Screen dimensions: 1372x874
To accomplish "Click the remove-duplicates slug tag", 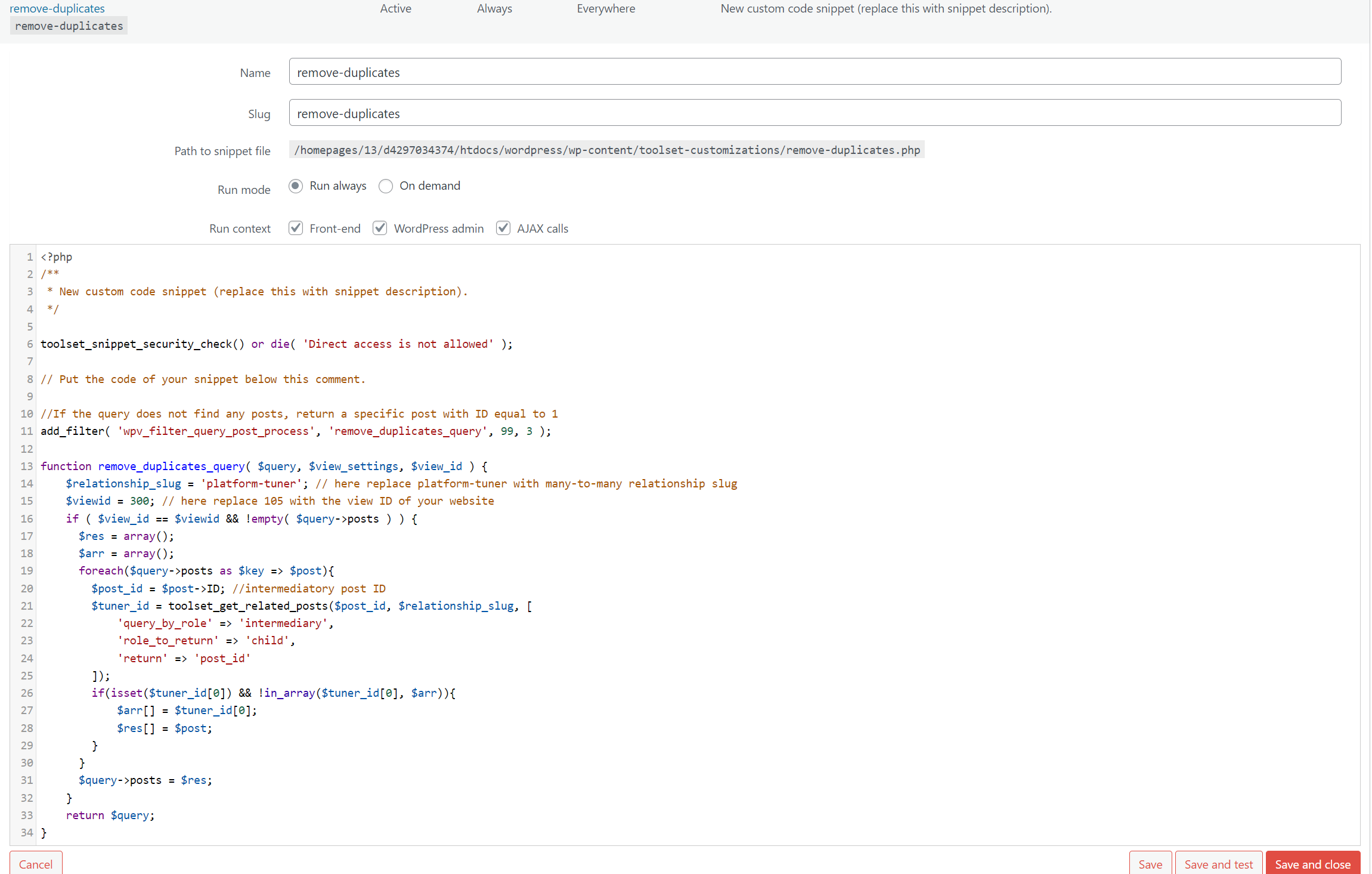I will [69, 26].
